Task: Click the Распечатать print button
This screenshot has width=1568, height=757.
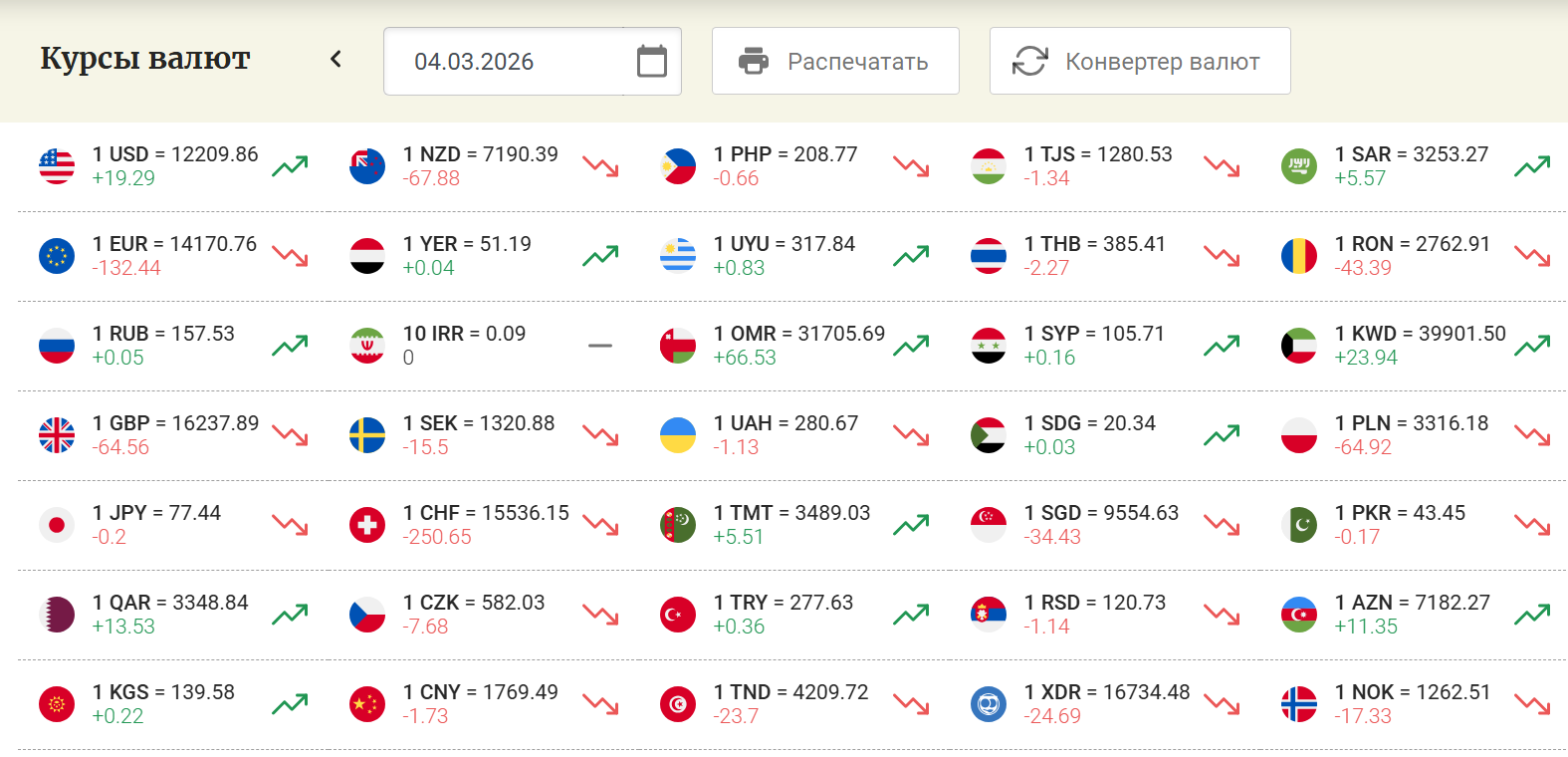Action: (x=835, y=61)
